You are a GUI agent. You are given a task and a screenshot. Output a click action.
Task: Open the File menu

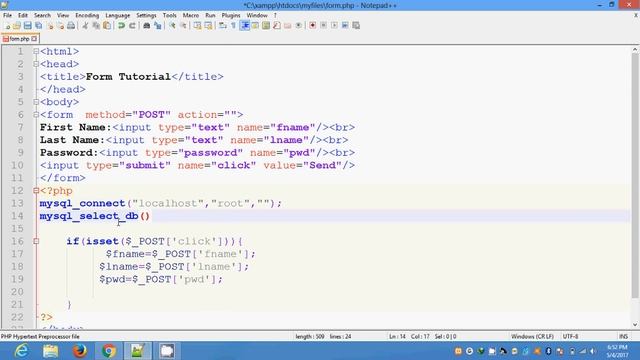pyautogui.click(x=7, y=16)
